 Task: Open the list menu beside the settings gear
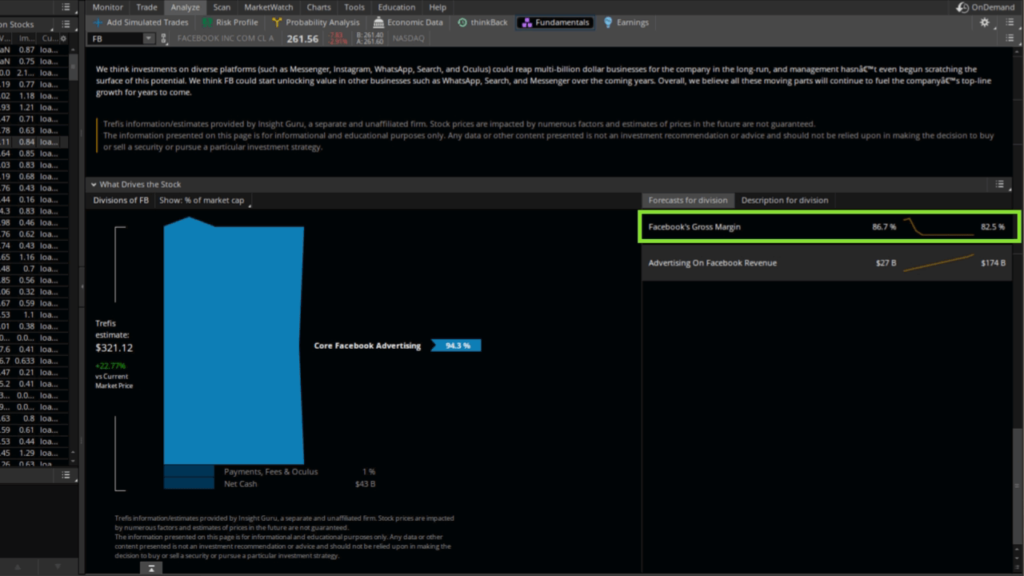click(x=1010, y=22)
